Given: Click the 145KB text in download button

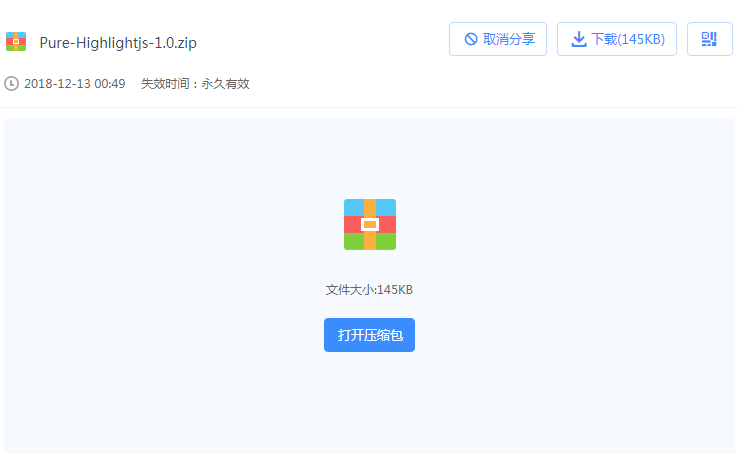Looking at the screenshot, I should [642, 39].
